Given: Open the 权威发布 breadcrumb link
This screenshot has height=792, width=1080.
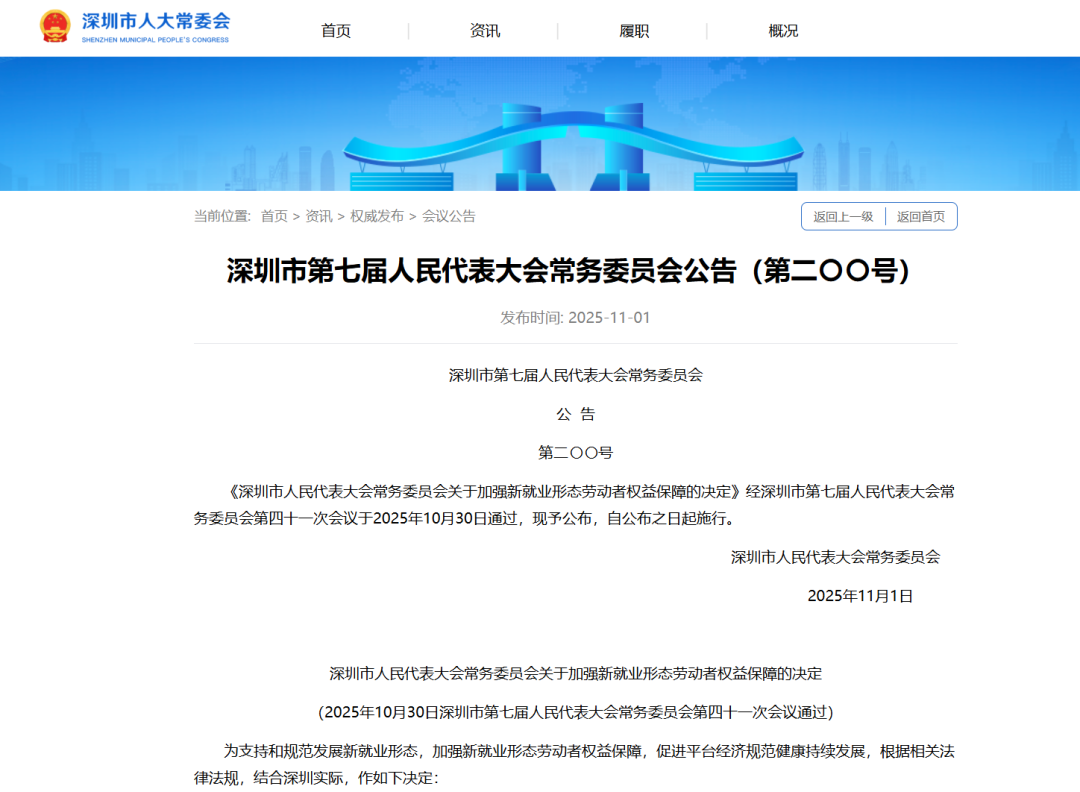Looking at the screenshot, I should click(x=379, y=214).
